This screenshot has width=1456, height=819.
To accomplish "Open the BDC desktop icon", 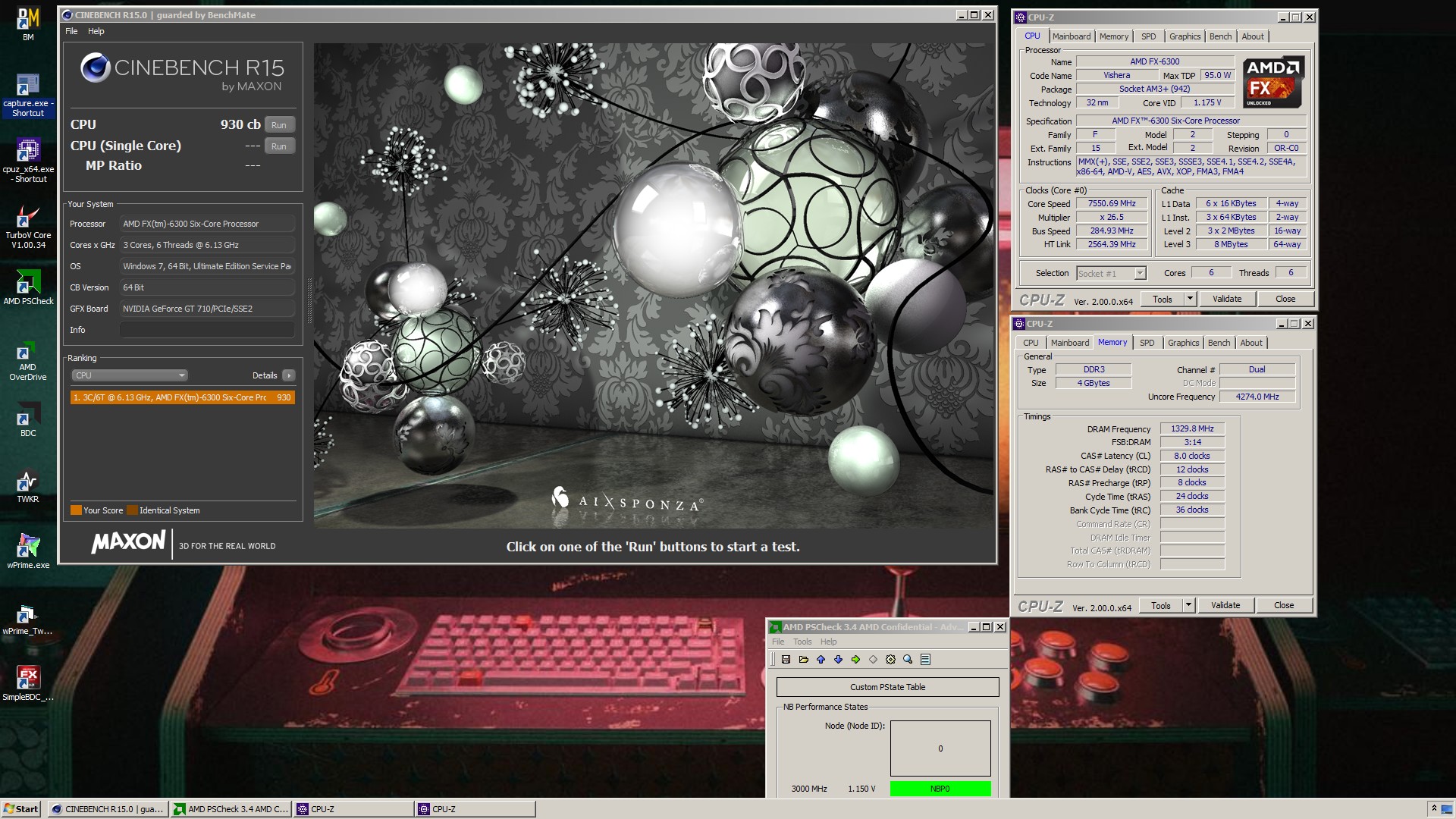I will (28, 420).
